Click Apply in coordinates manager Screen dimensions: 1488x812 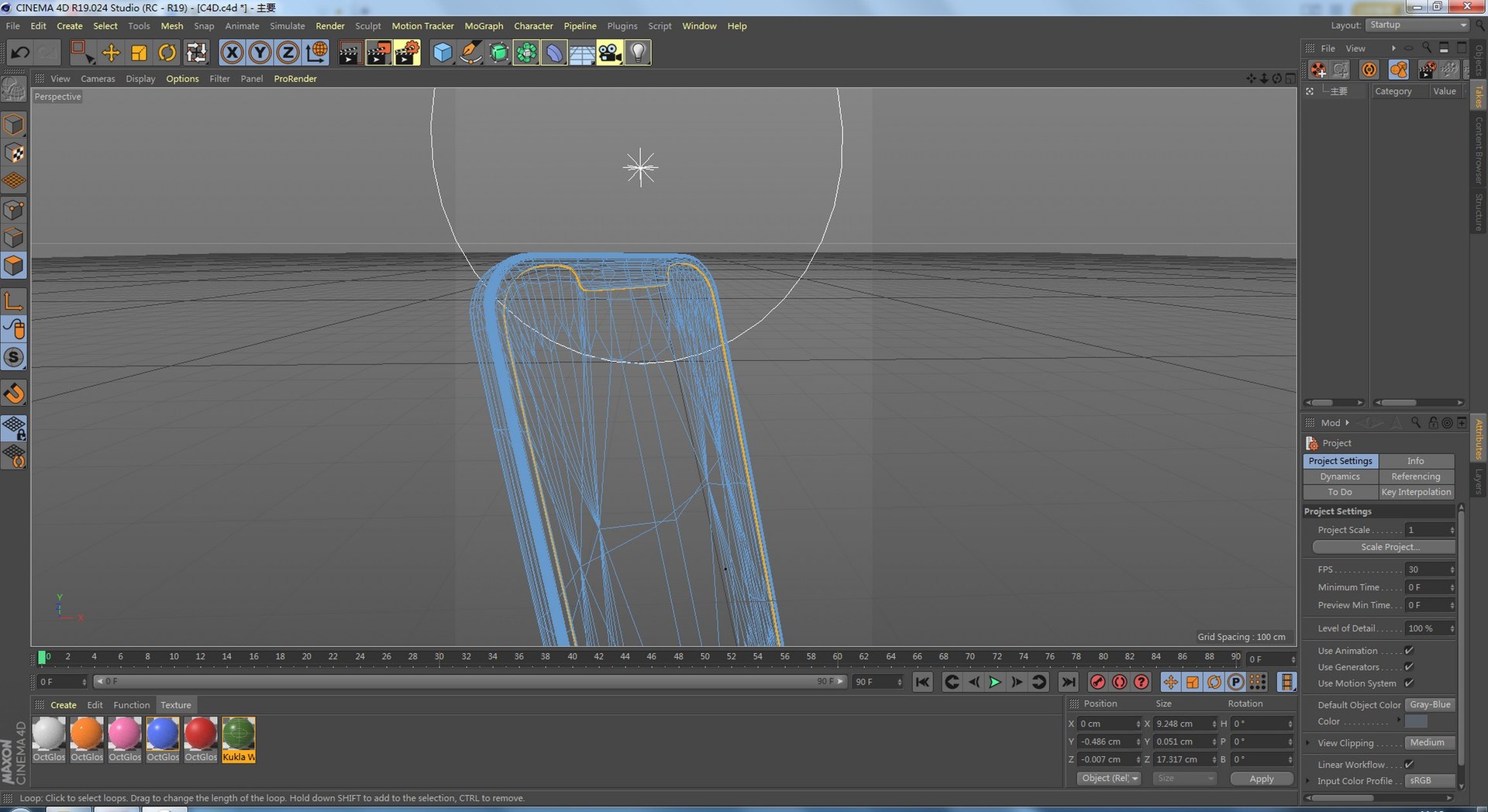point(1262,779)
